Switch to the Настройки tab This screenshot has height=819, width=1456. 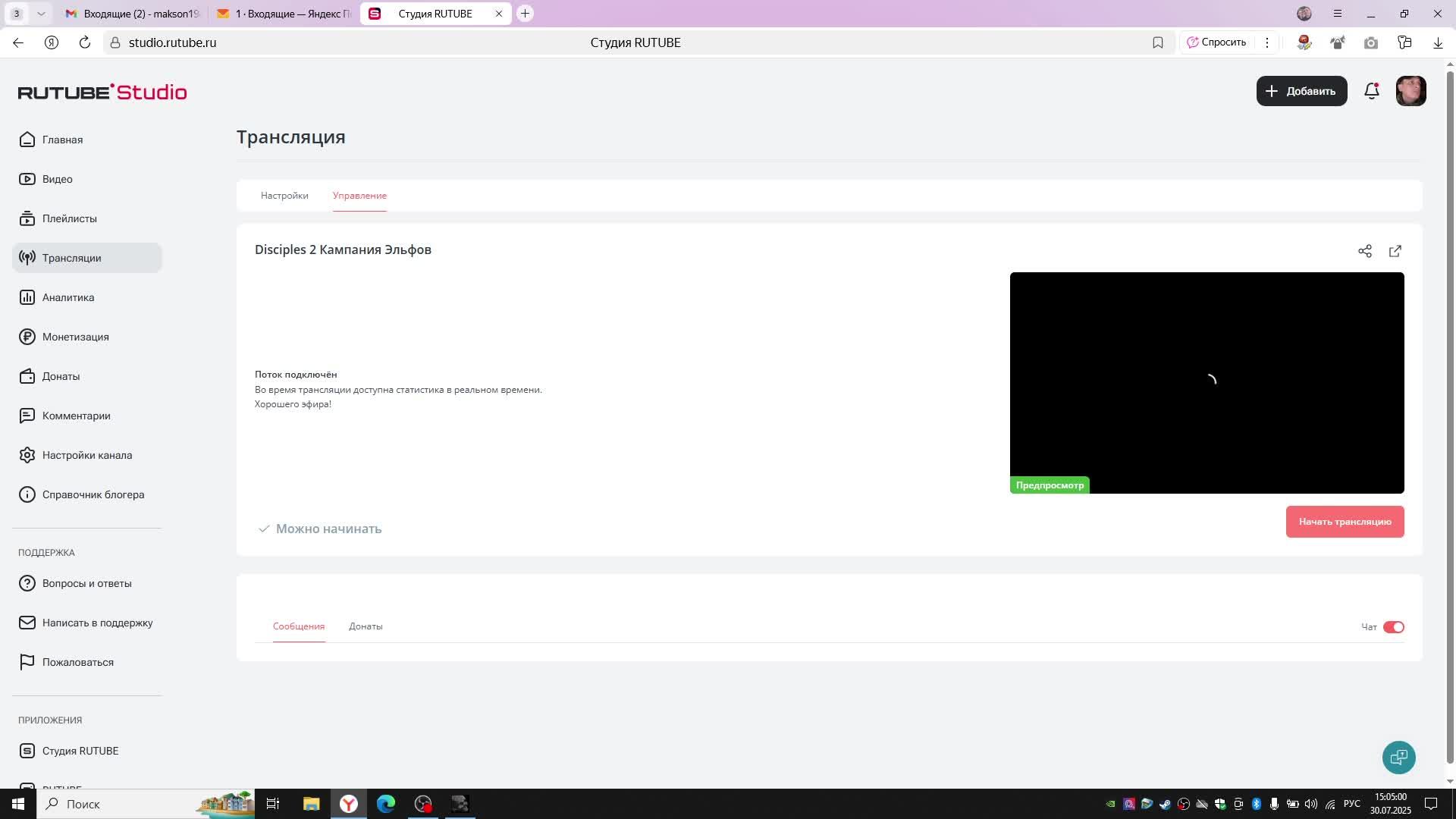coord(284,196)
